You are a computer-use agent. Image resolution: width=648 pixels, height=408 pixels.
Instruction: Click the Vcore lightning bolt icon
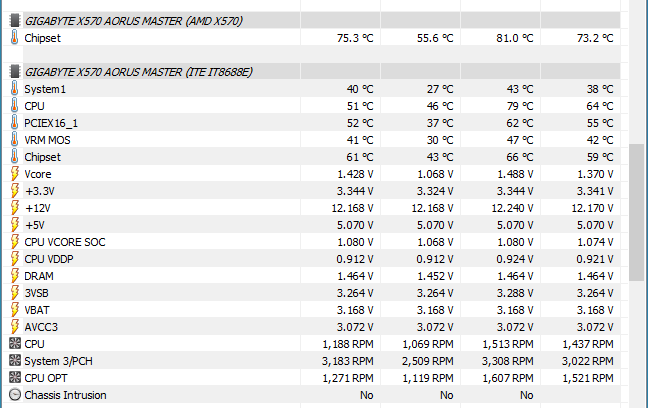point(14,174)
